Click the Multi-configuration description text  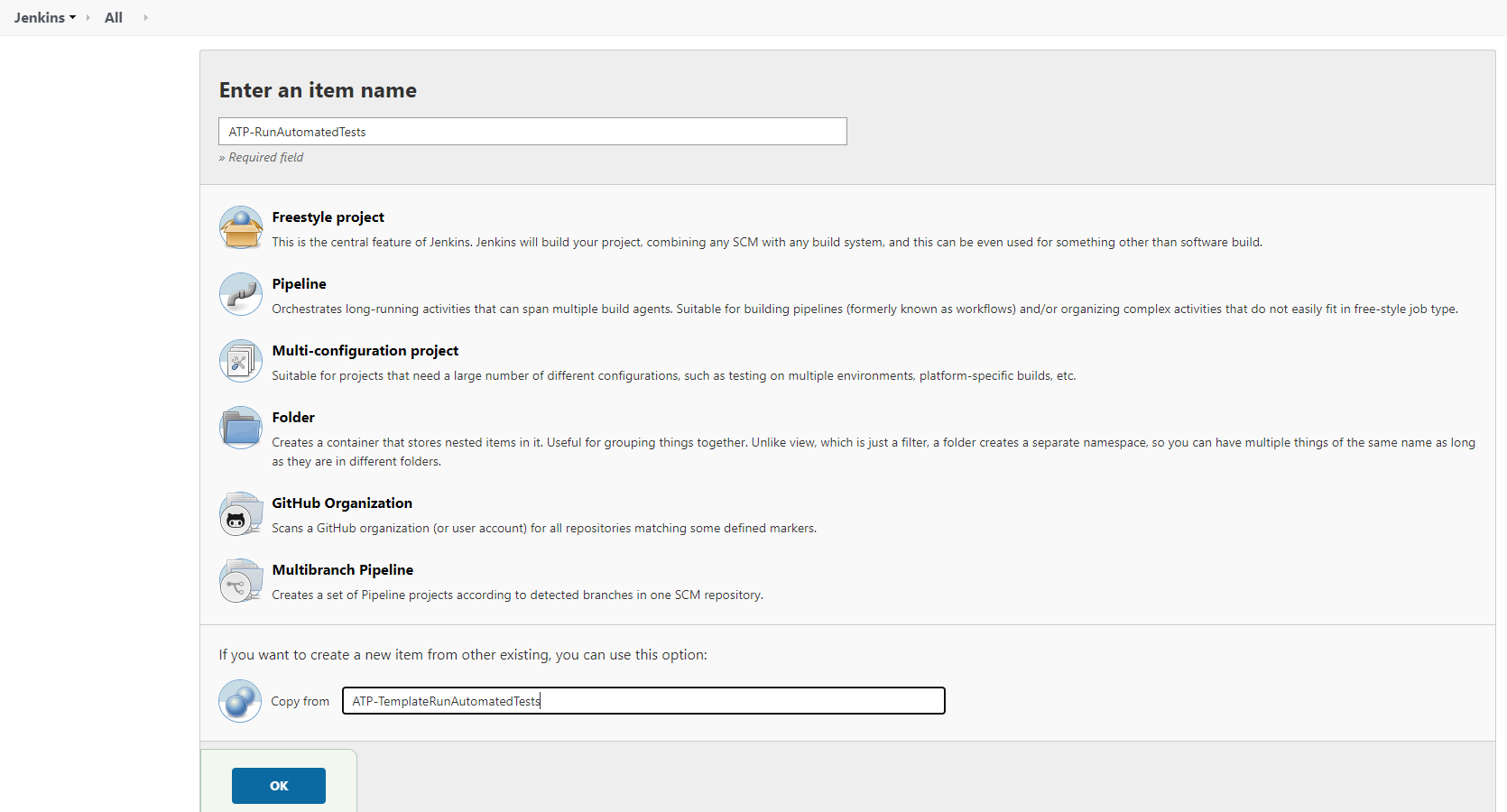point(674,376)
